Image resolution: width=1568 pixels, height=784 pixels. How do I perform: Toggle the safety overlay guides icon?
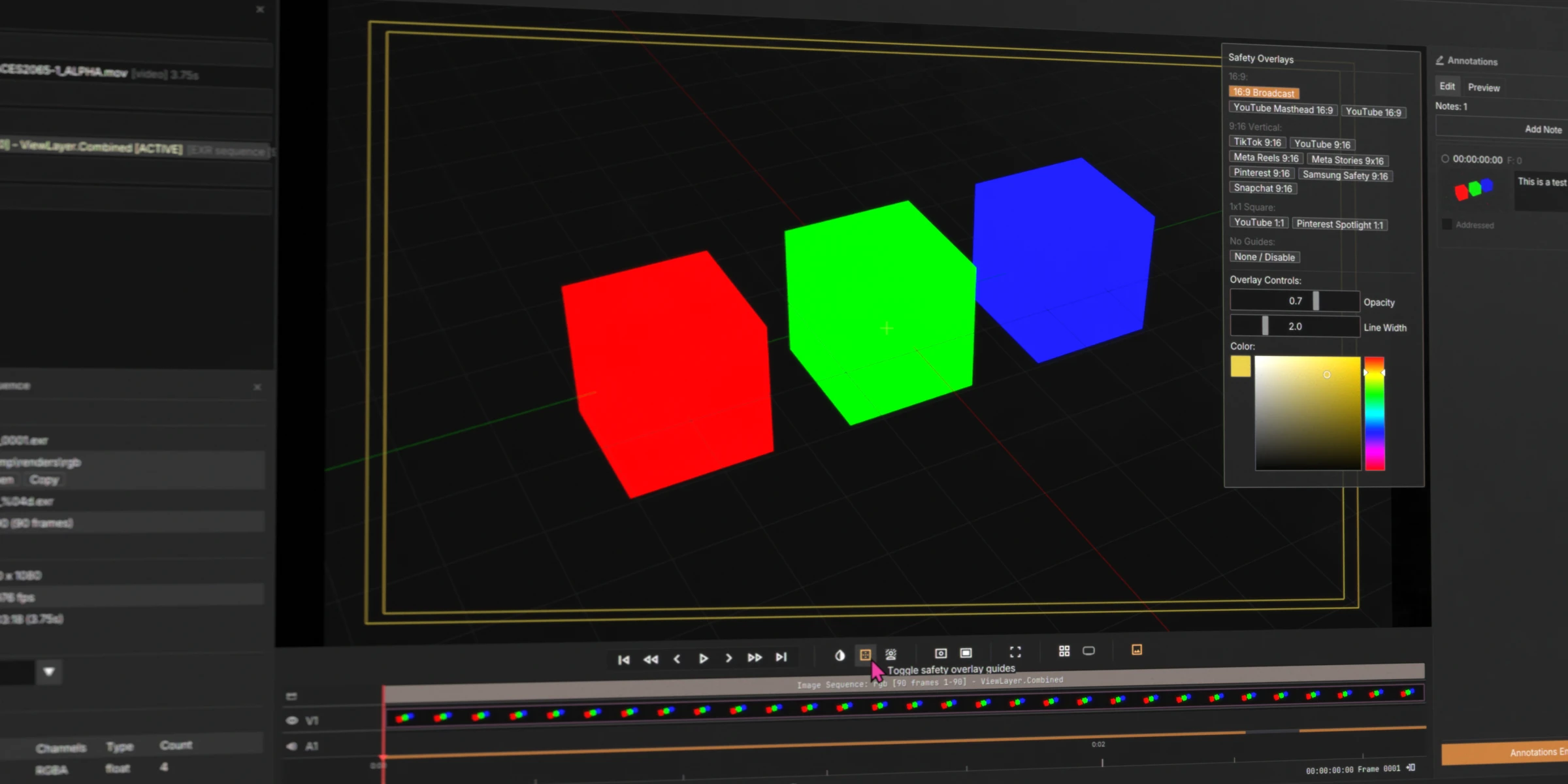point(865,655)
